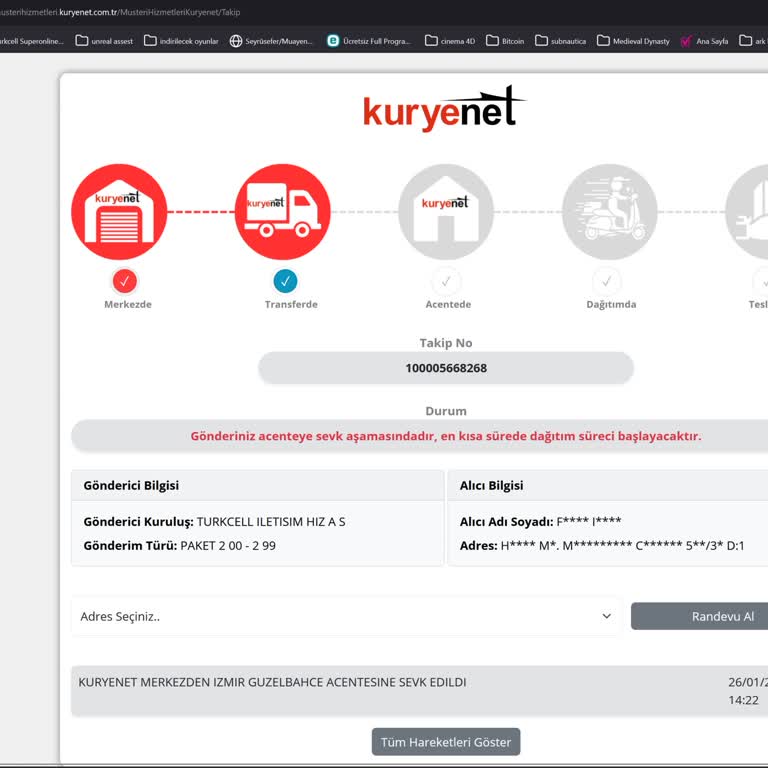Click the browser address bar URL

click(120, 12)
